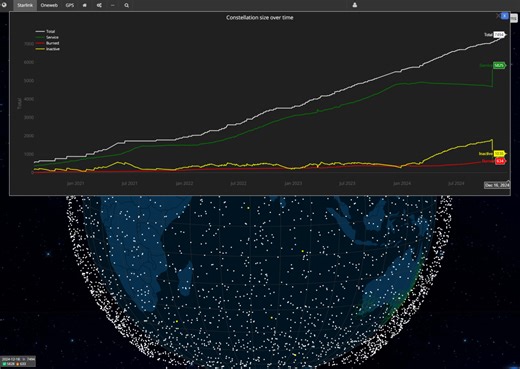Switch to the Starlink tab
520x369 pixels.
pyautogui.click(x=25, y=5)
